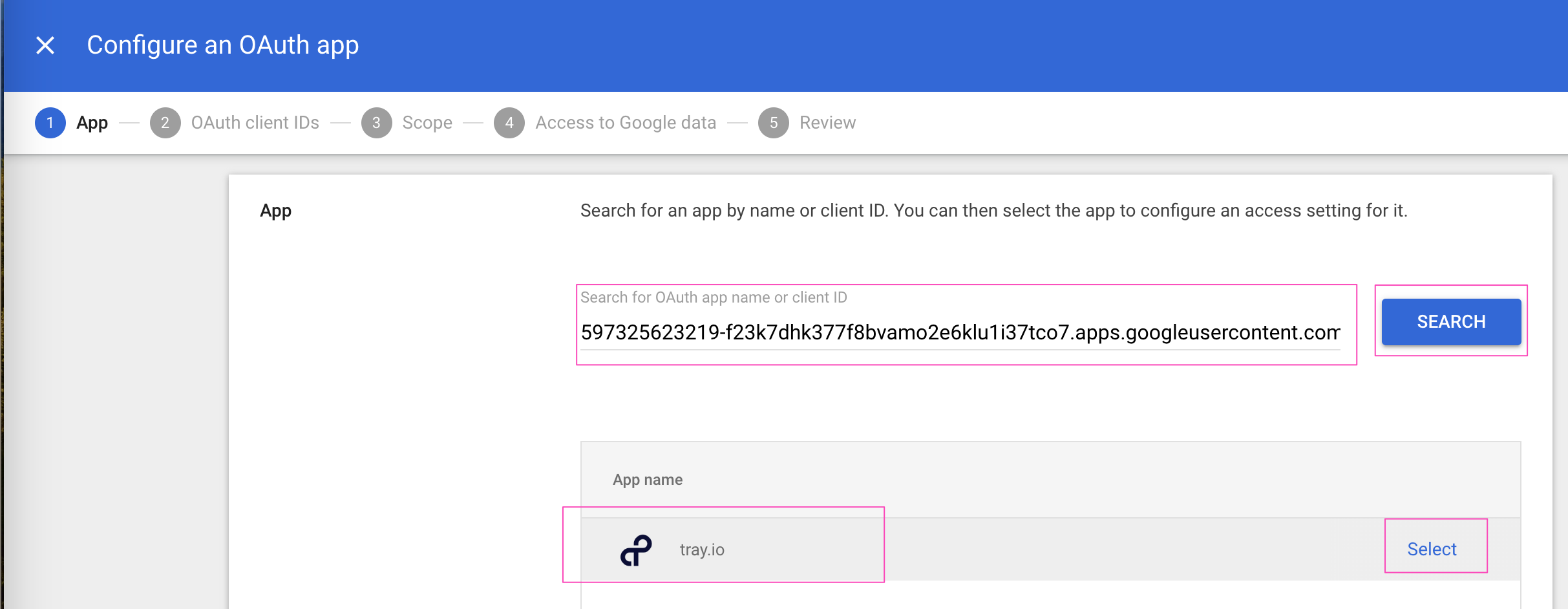Jump to the Scope step
The height and width of the screenshot is (609, 1568).
[x=427, y=123]
